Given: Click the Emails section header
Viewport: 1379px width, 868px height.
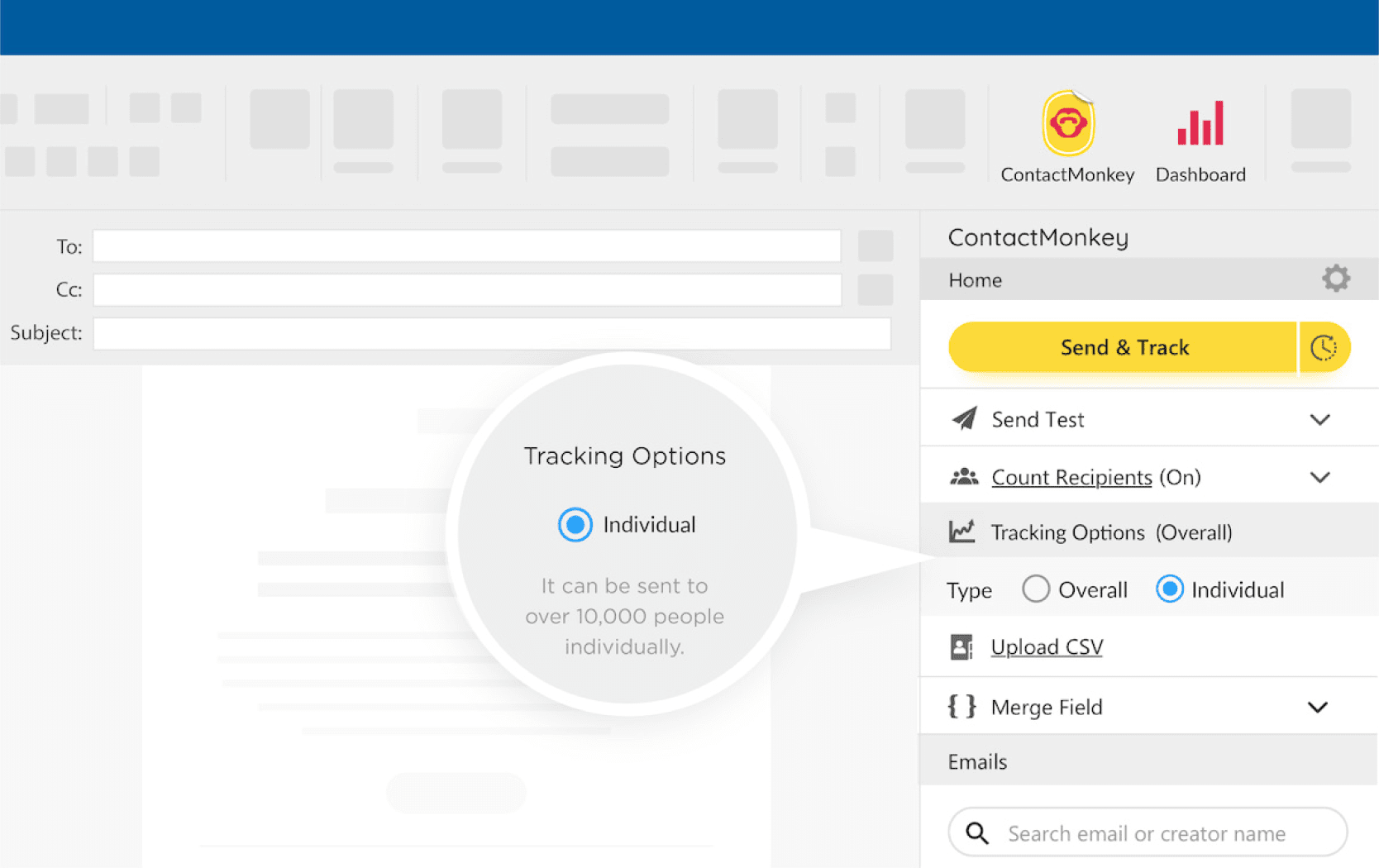Looking at the screenshot, I should click(1149, 761).
